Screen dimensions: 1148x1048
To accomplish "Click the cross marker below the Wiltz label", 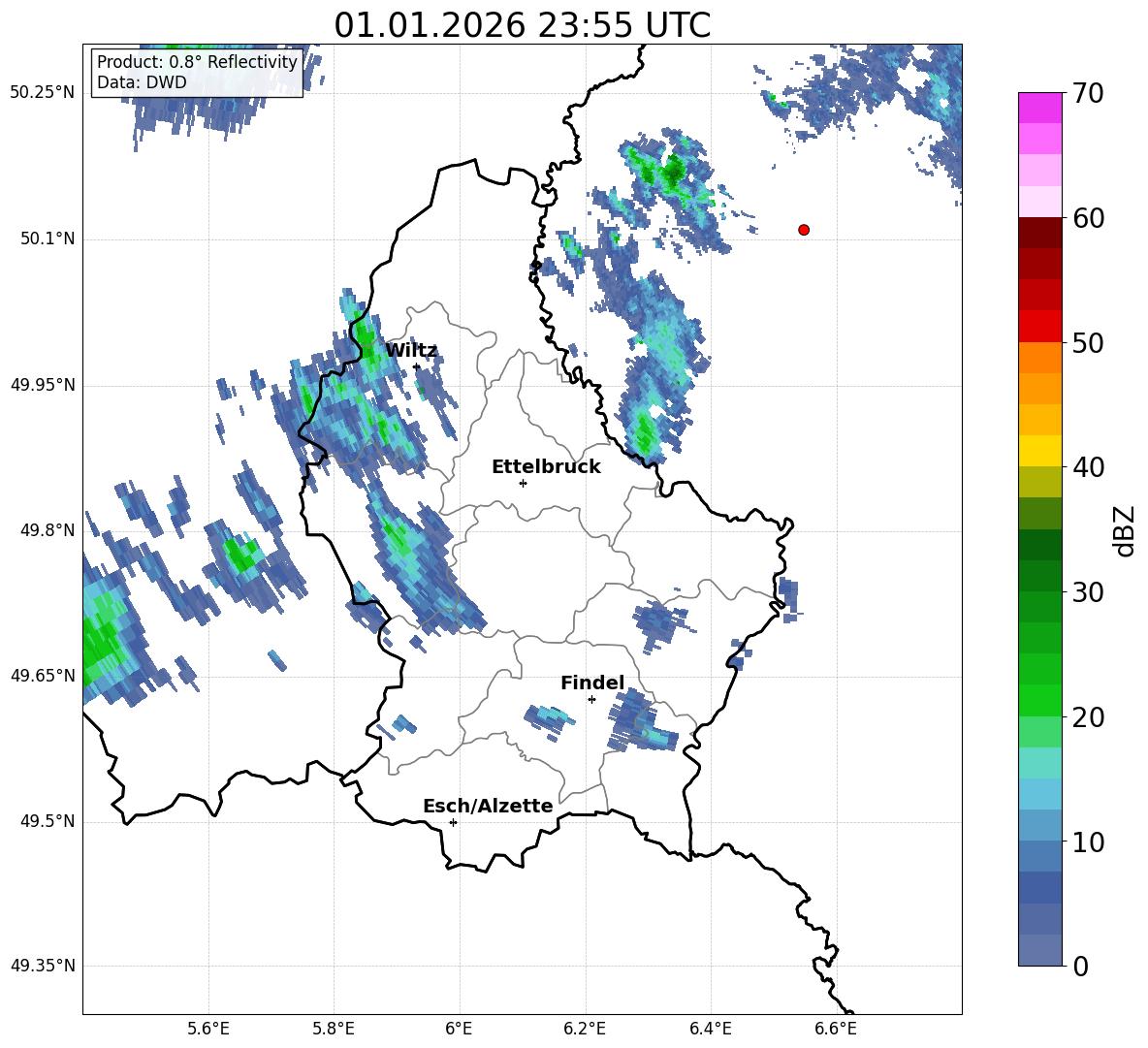I will point(417,366).
